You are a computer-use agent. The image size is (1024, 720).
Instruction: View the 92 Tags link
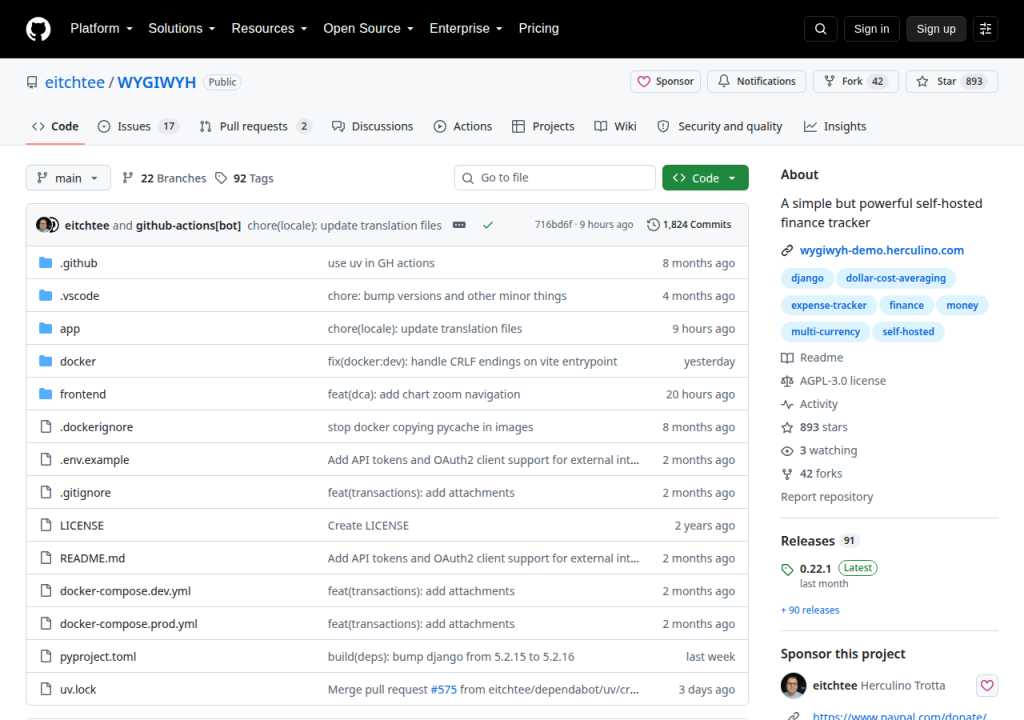pos(244,178)
